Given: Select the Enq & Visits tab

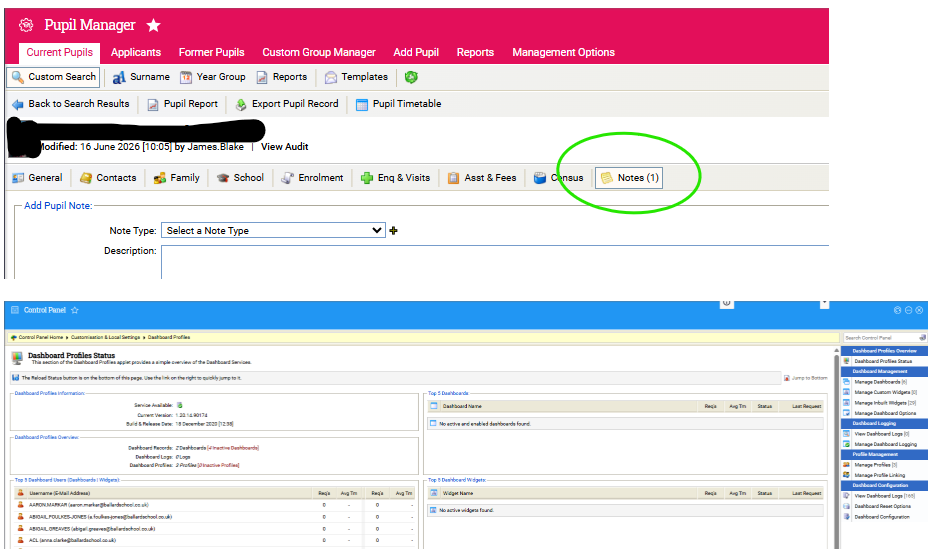Looking at the screenshot, I should (396, 178).
